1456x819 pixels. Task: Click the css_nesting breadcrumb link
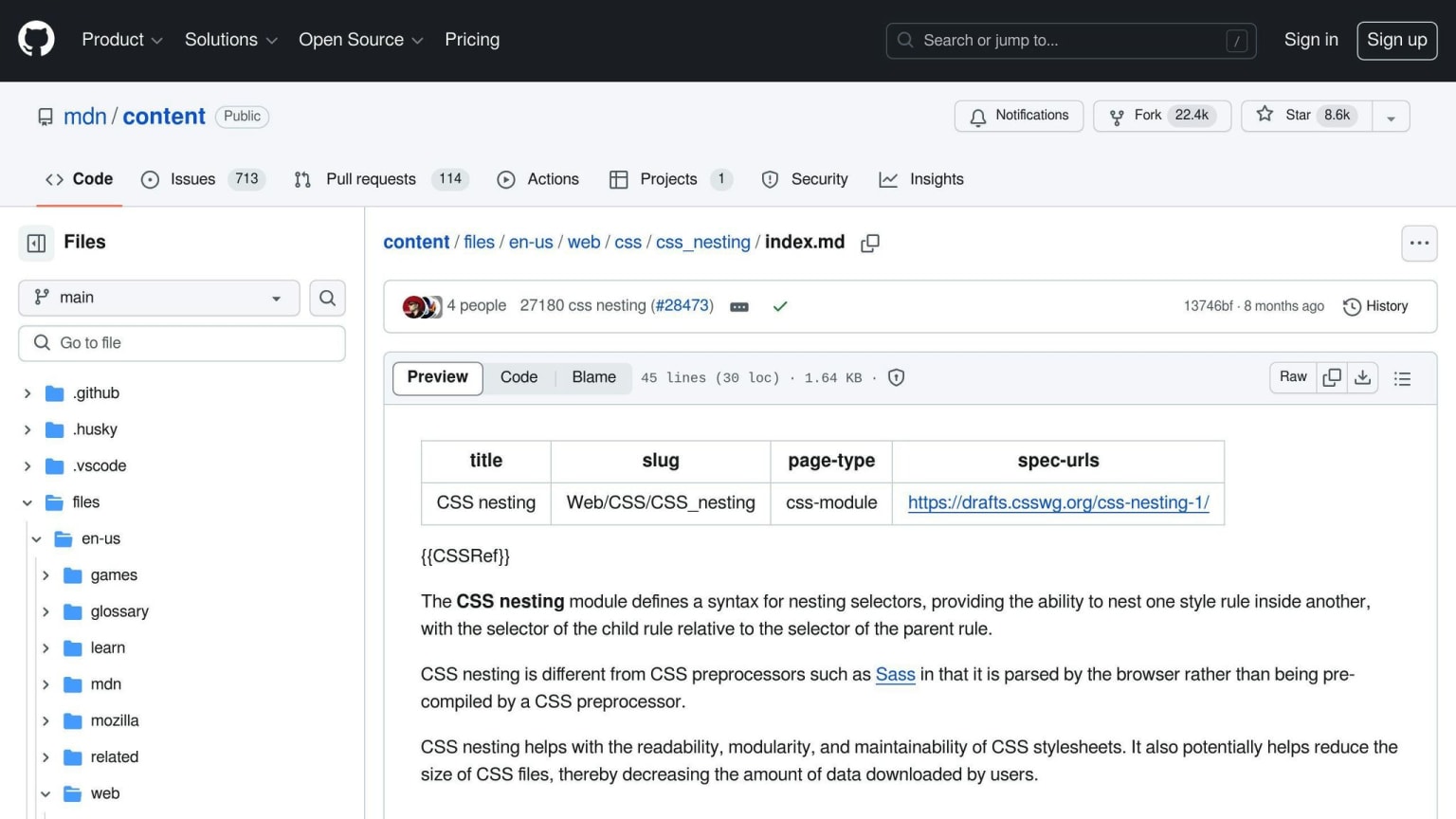click(702, 243)
